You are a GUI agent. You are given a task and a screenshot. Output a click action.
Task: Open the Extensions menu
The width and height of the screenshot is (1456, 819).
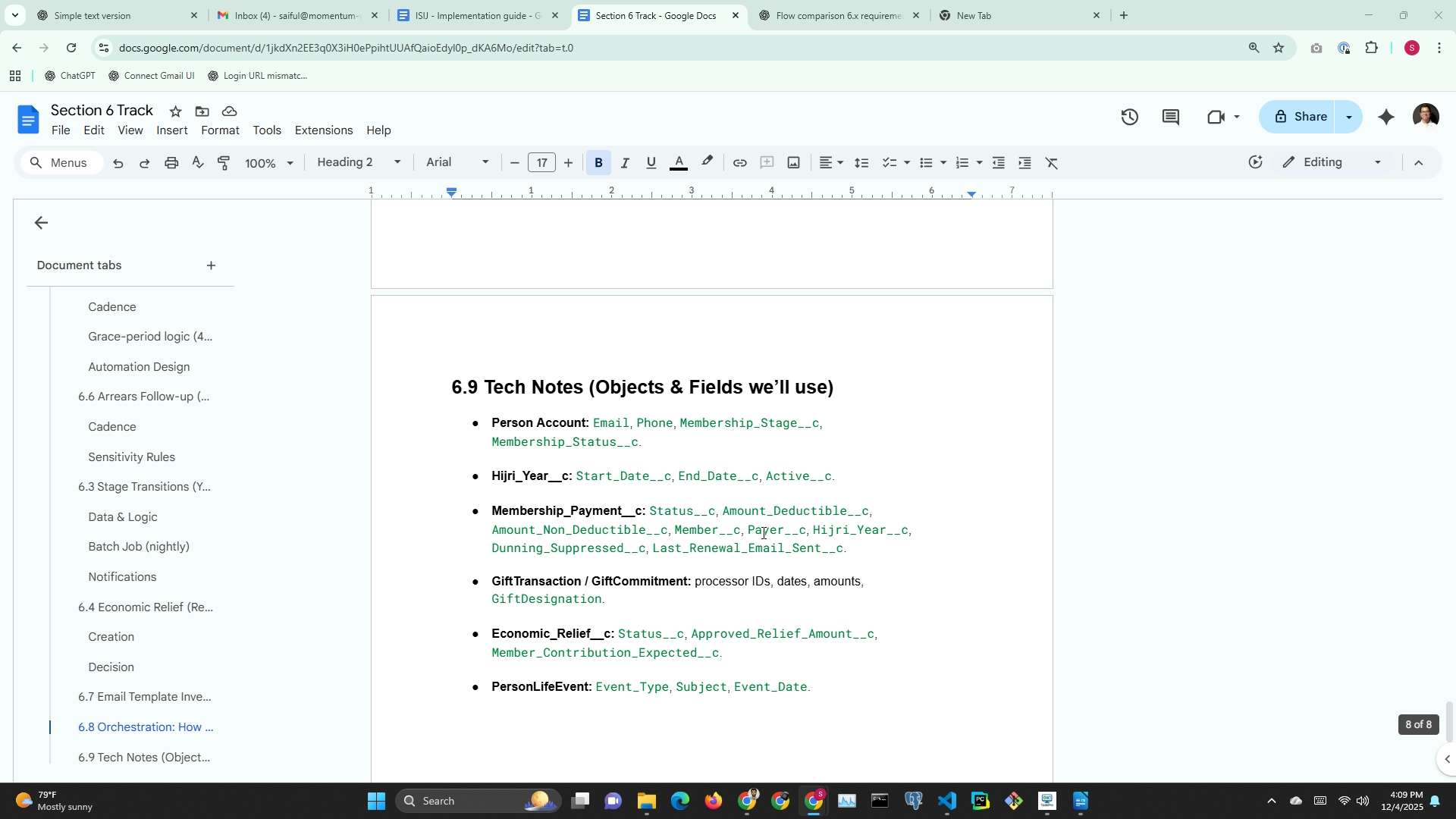point(323,130)
